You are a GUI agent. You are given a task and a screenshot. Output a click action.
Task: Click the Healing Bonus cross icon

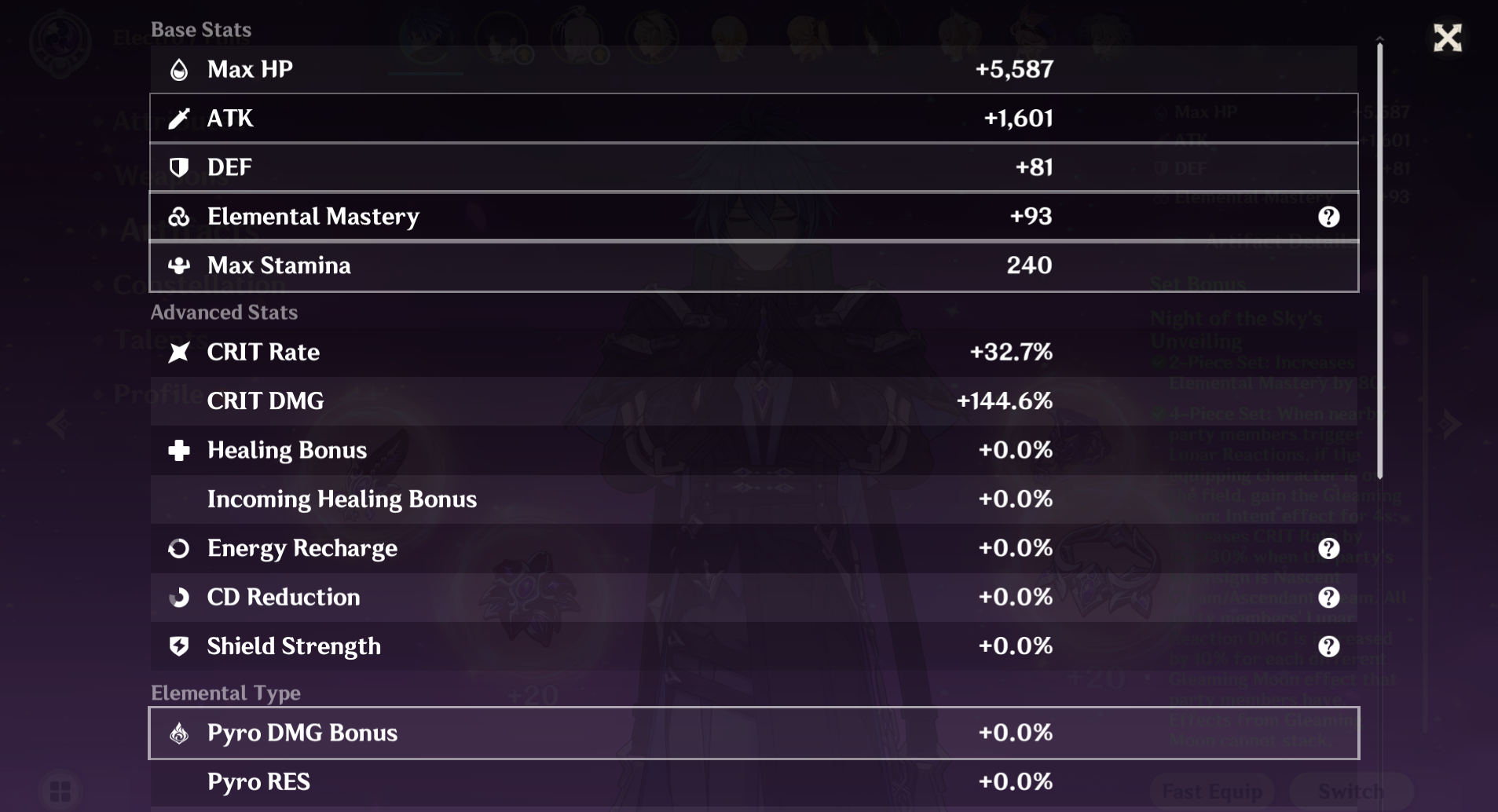coord(179,451)
